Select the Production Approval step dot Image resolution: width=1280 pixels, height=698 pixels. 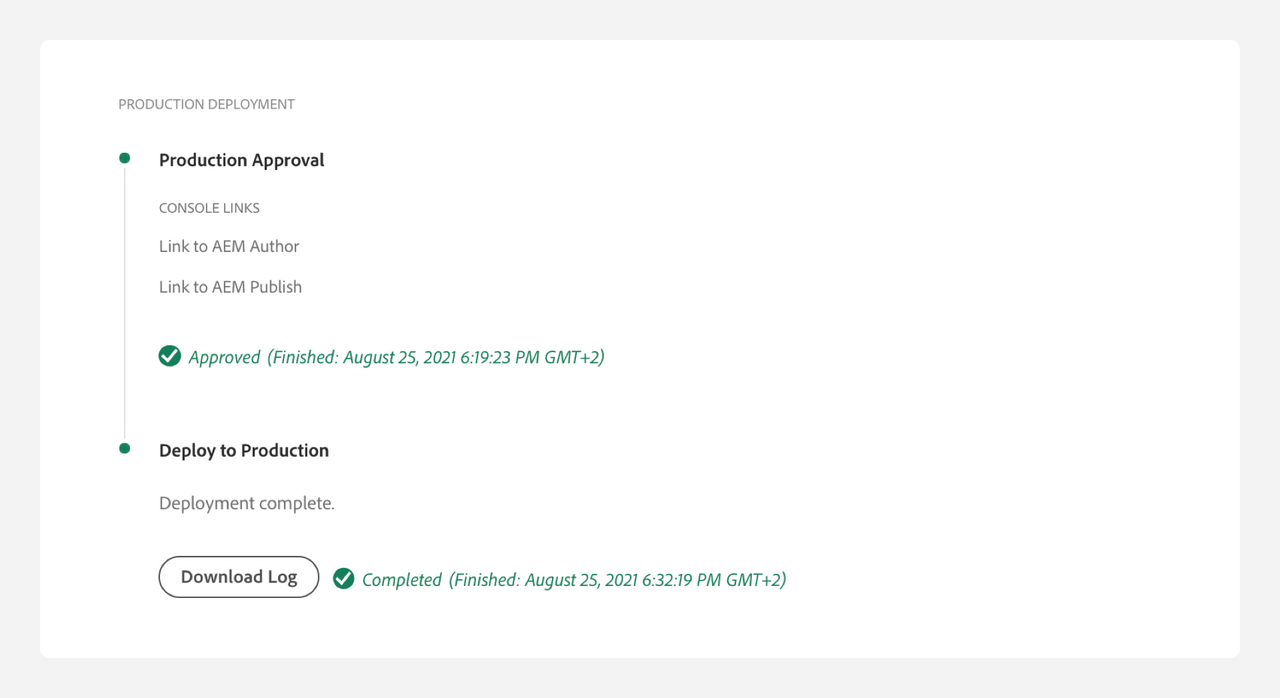124,158
